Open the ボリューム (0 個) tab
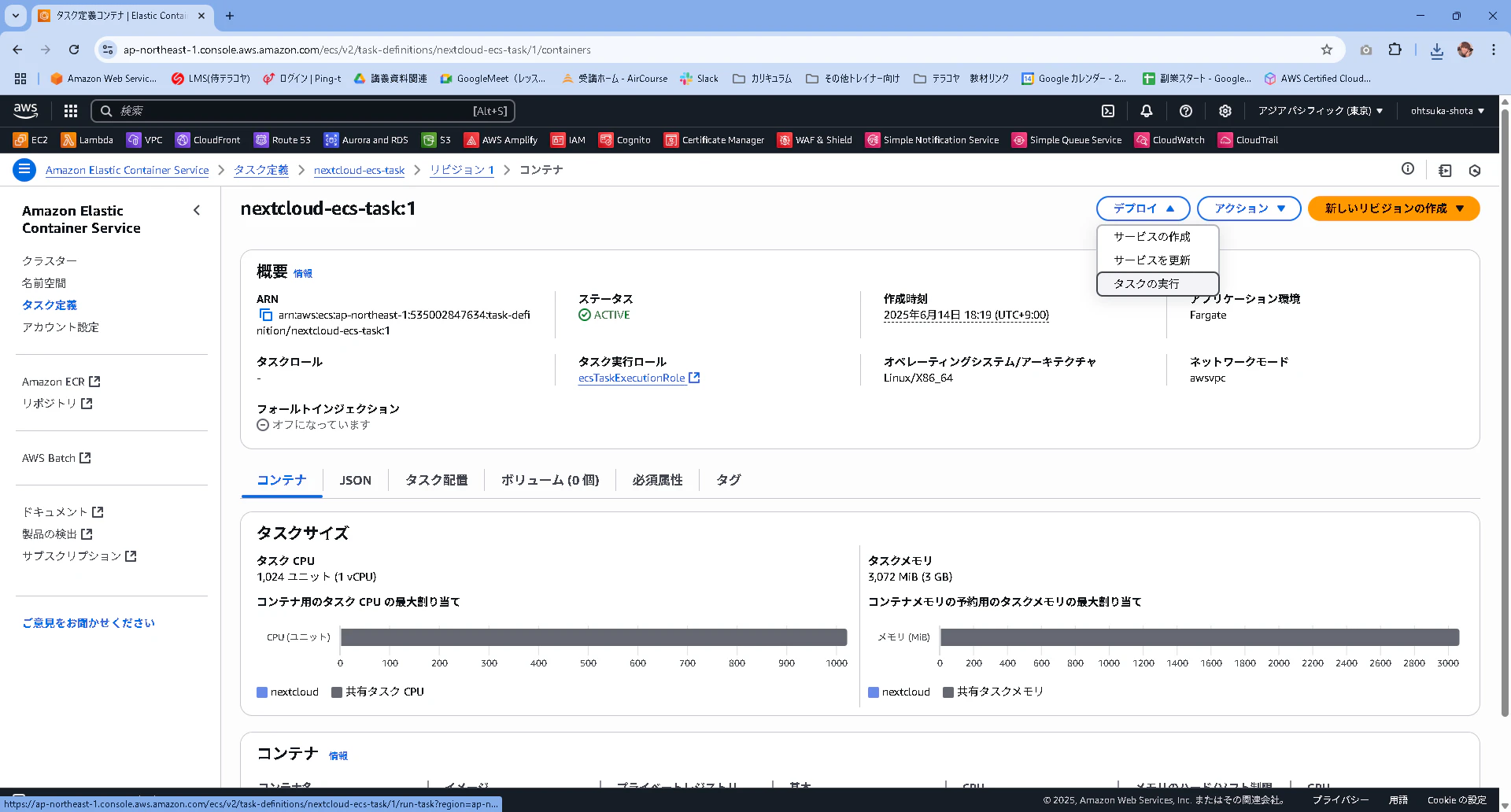1511x812 pixels. click(550, 480)
